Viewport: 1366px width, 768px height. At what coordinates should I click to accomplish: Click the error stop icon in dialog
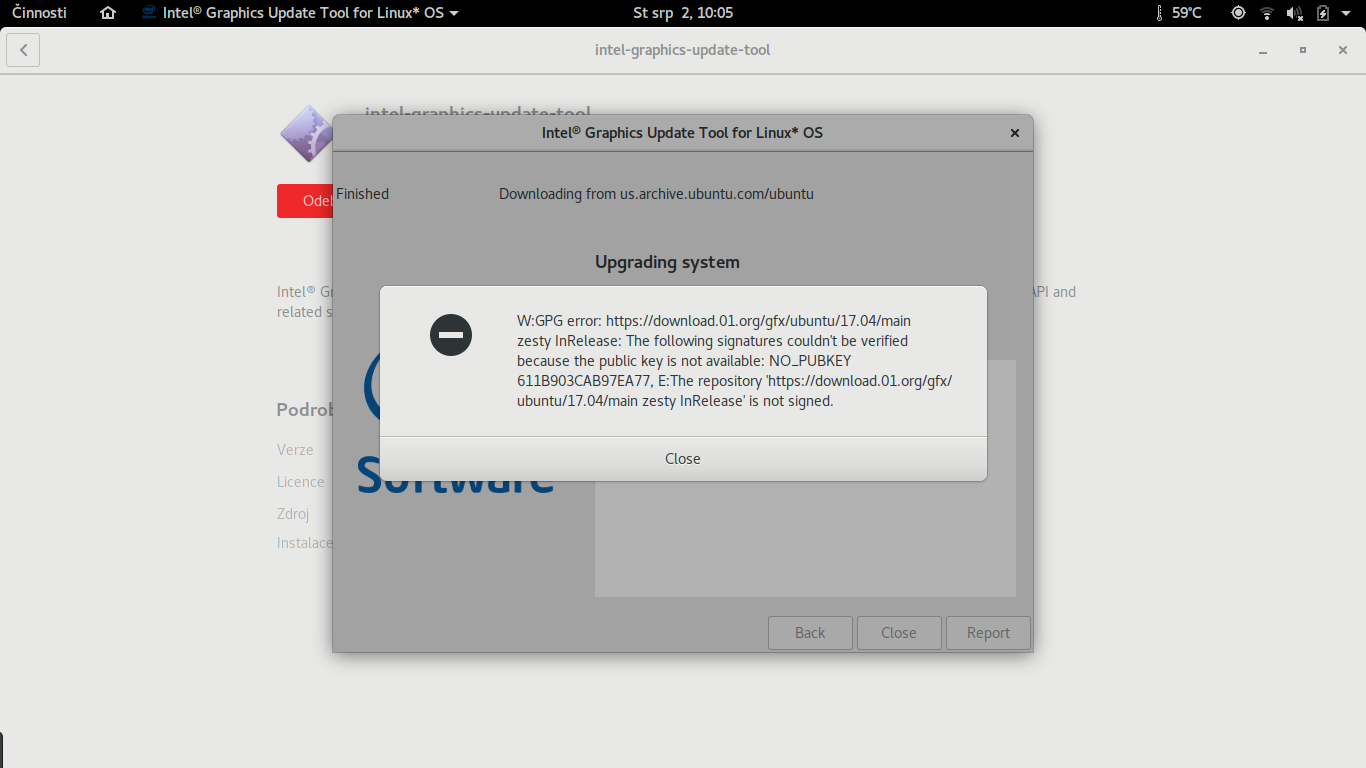pos(451,334)
